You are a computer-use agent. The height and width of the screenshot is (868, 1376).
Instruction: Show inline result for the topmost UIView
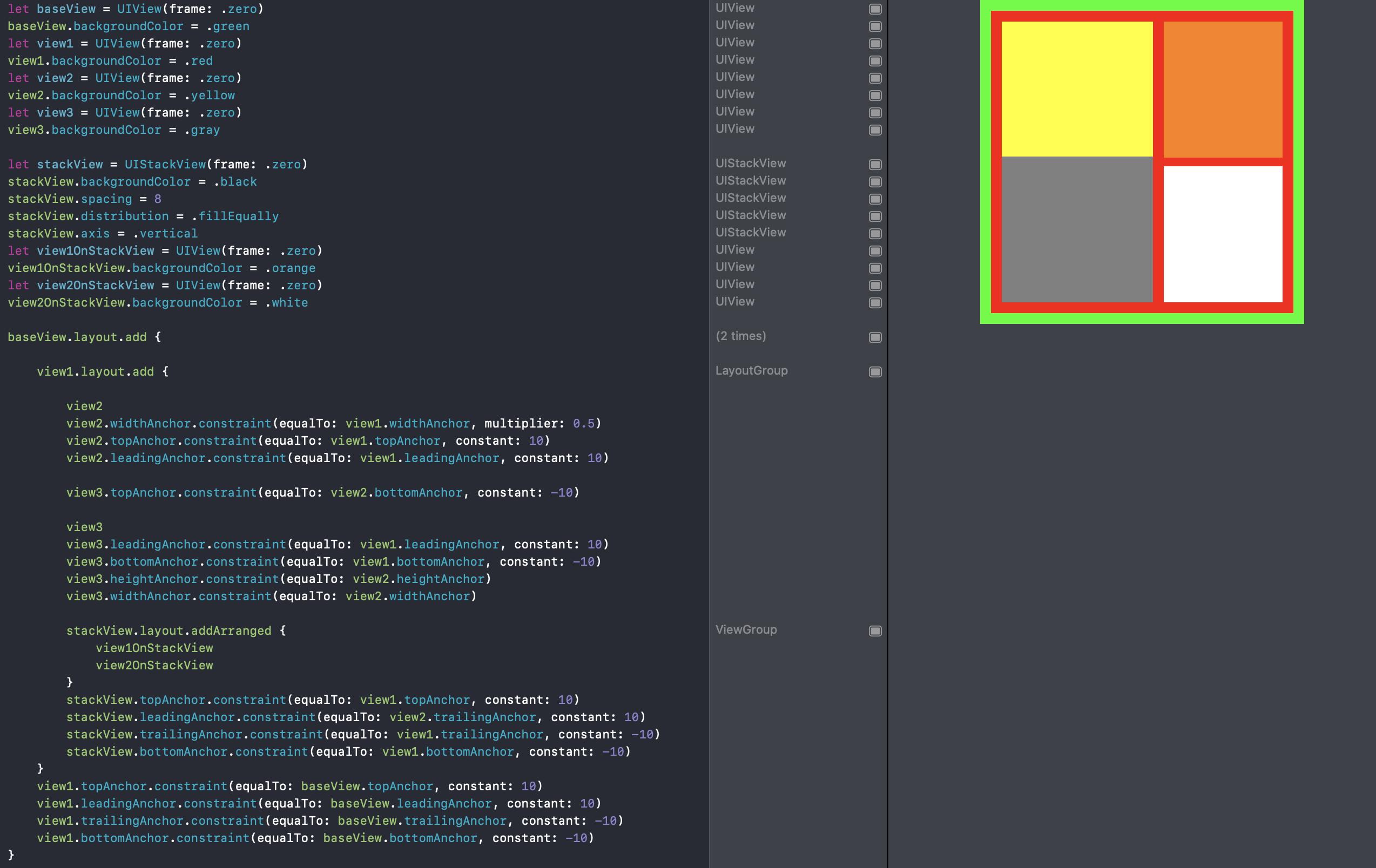pos(874,9)
